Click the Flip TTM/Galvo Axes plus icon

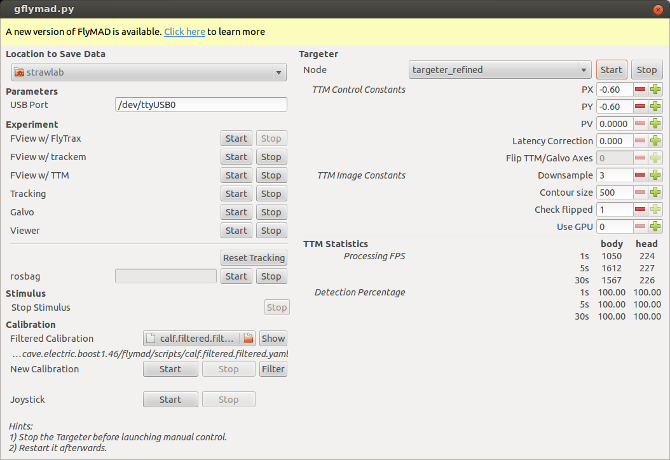click(655, 158)
